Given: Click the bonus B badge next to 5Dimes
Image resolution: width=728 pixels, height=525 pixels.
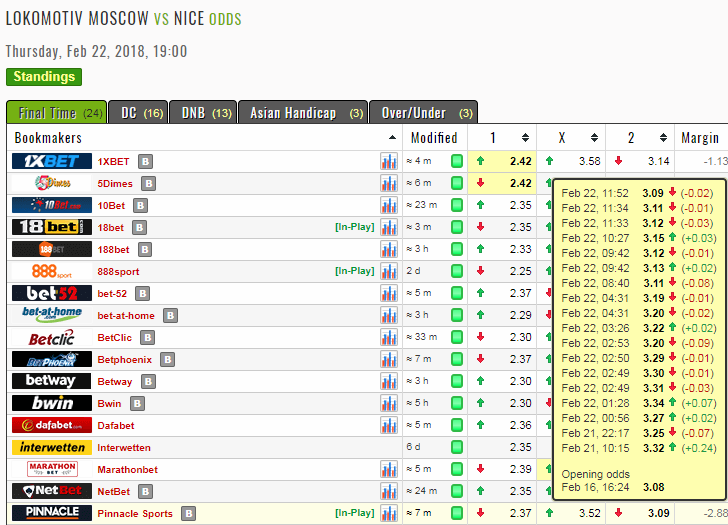Looking at the screenshot, I should point(149,183).
